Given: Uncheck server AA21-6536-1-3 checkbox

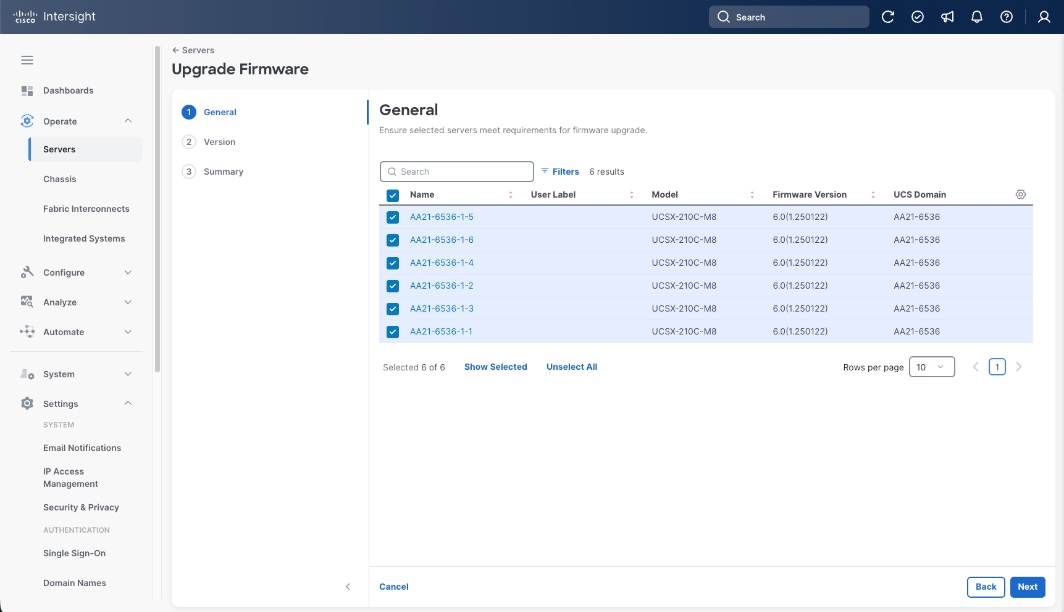Looking at the screenshot, I should (392, 309).
